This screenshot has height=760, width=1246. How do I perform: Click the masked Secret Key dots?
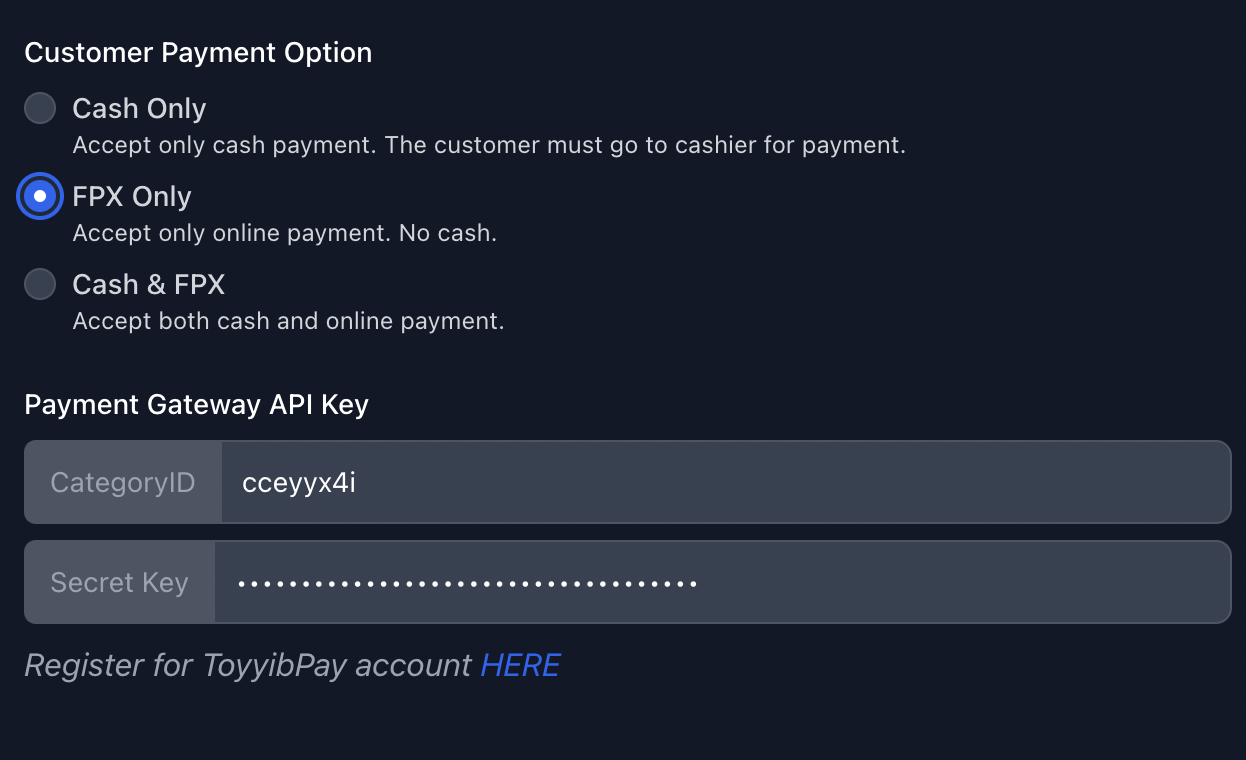(467, 581)
